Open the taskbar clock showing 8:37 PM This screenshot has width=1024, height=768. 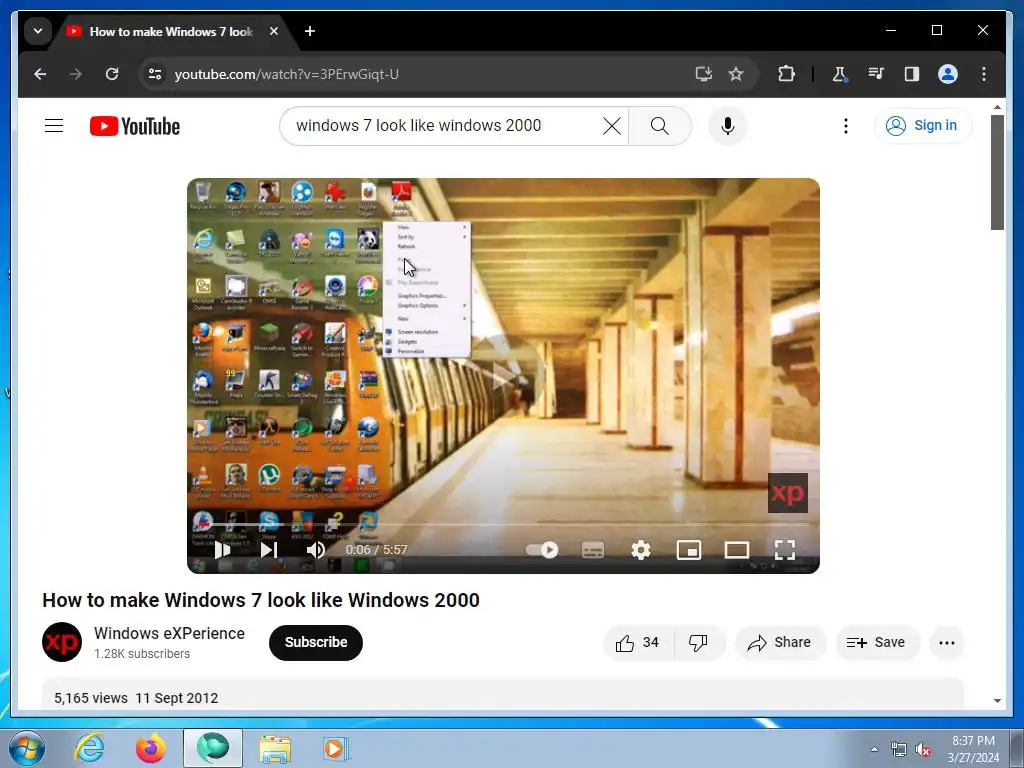(973, 749)
